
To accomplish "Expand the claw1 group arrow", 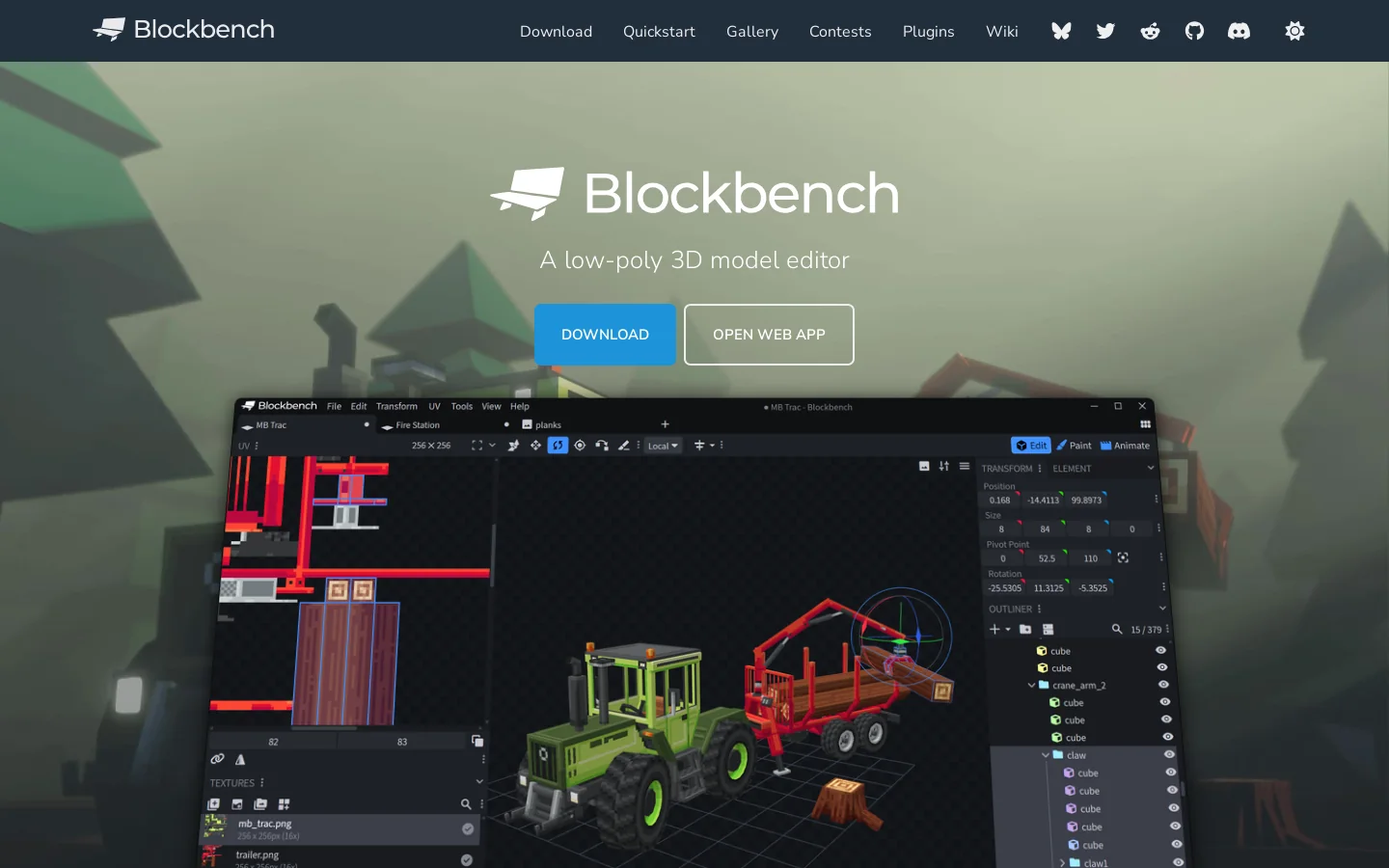I will pos(1062,863).
